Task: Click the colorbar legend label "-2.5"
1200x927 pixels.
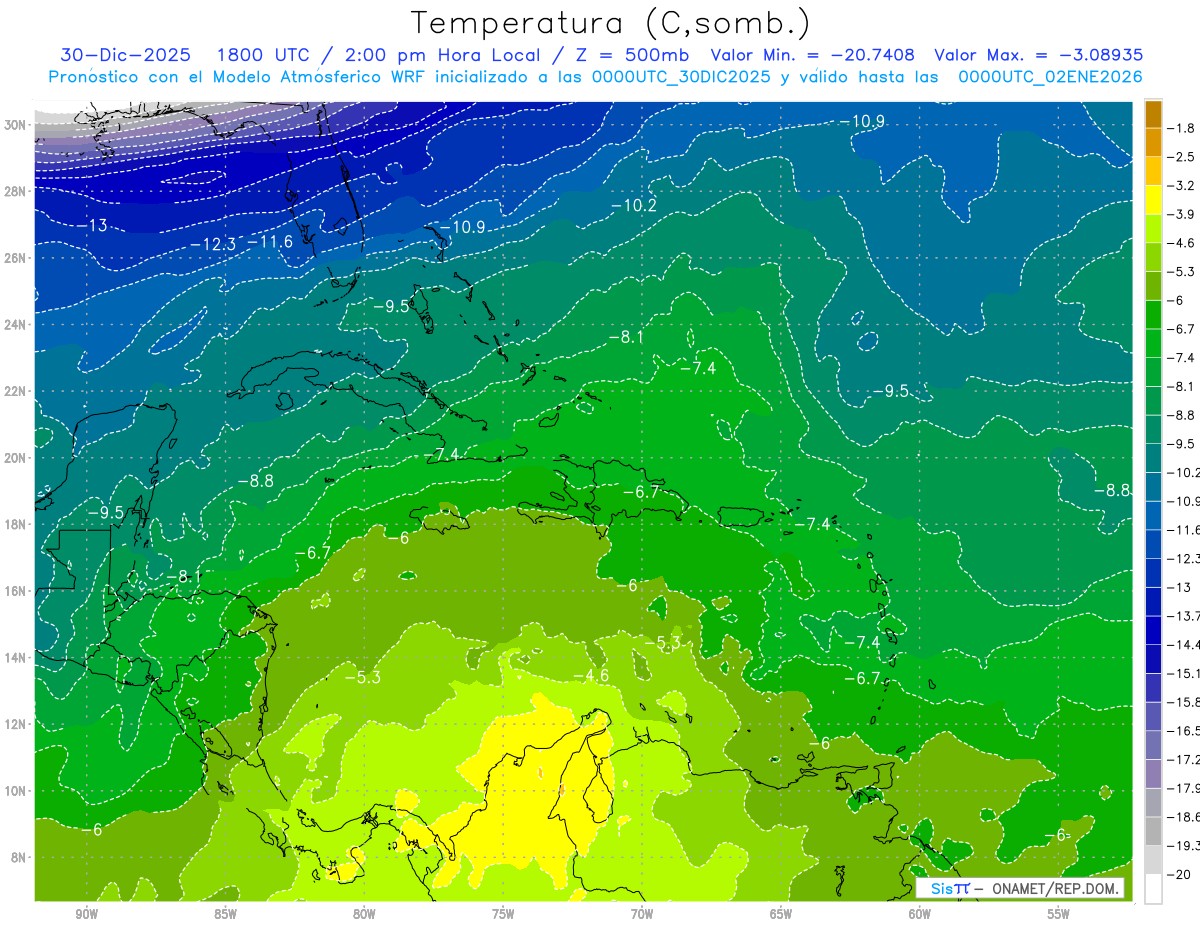Action: 1182,157
